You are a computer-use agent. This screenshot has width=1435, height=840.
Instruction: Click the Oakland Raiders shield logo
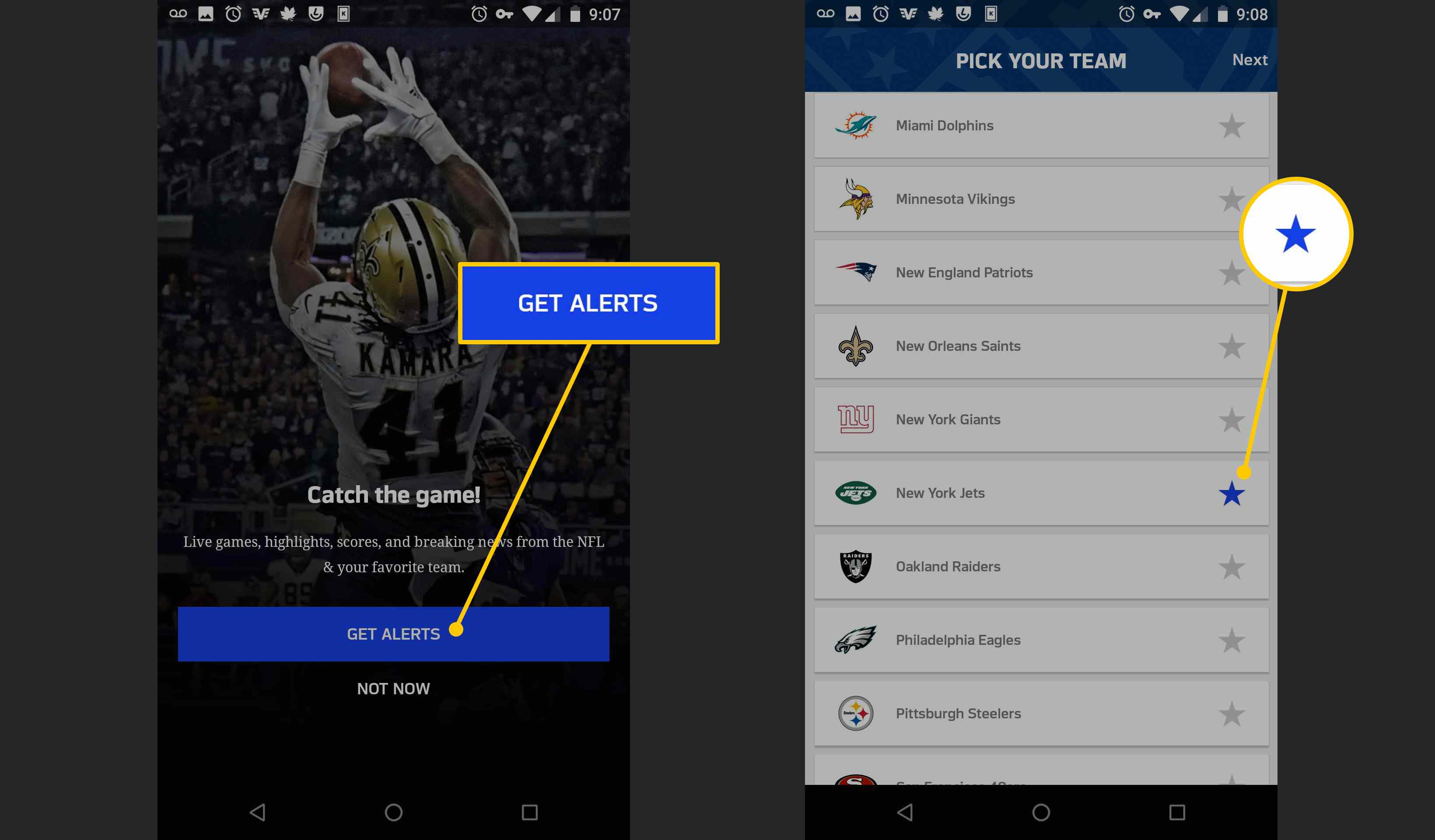pos(855,566)
